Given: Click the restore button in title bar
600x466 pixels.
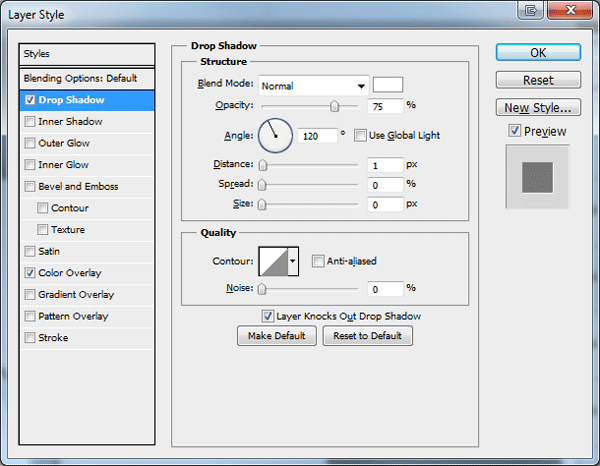Looking at the screenshot, I should tap(530, 10).
